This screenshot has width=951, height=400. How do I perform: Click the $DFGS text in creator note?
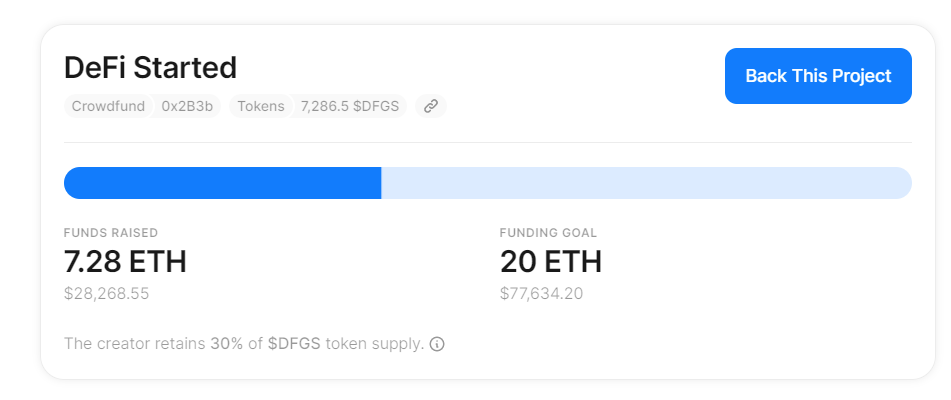pyautogui.click(x=294, y=344)
